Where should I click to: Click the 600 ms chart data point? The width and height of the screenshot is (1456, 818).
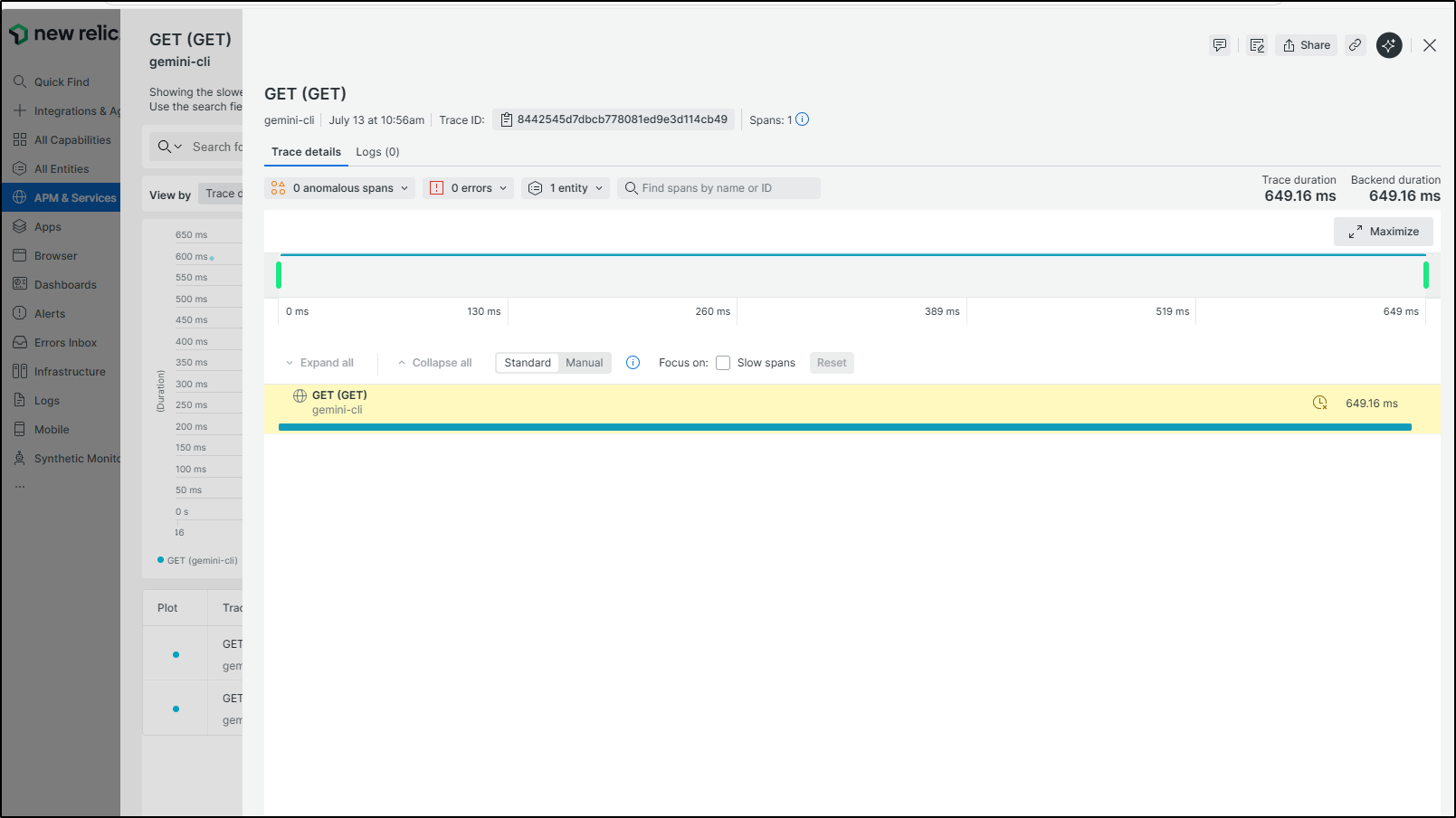pyautogui.click(x=212, y=258)
